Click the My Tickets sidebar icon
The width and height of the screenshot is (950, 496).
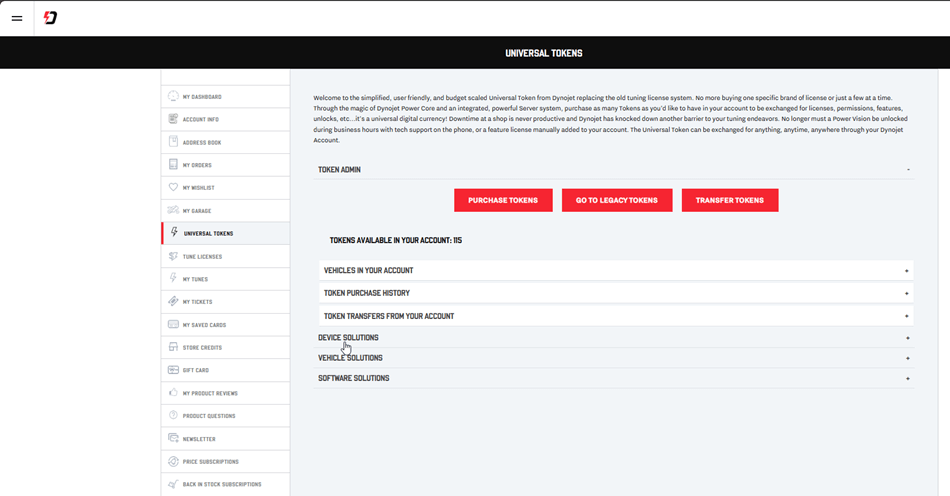coord(173,301)
